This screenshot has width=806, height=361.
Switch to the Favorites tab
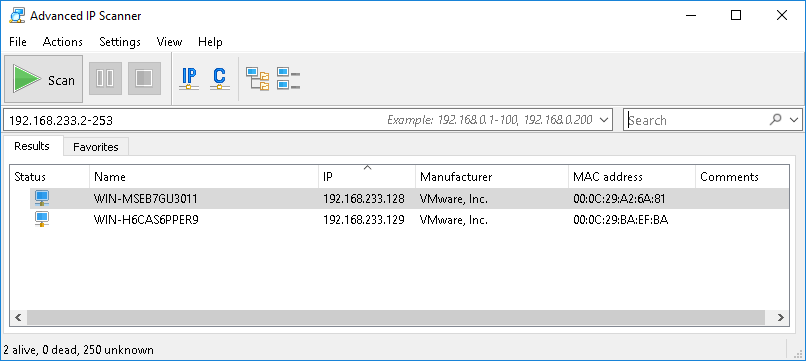(96, 147)
